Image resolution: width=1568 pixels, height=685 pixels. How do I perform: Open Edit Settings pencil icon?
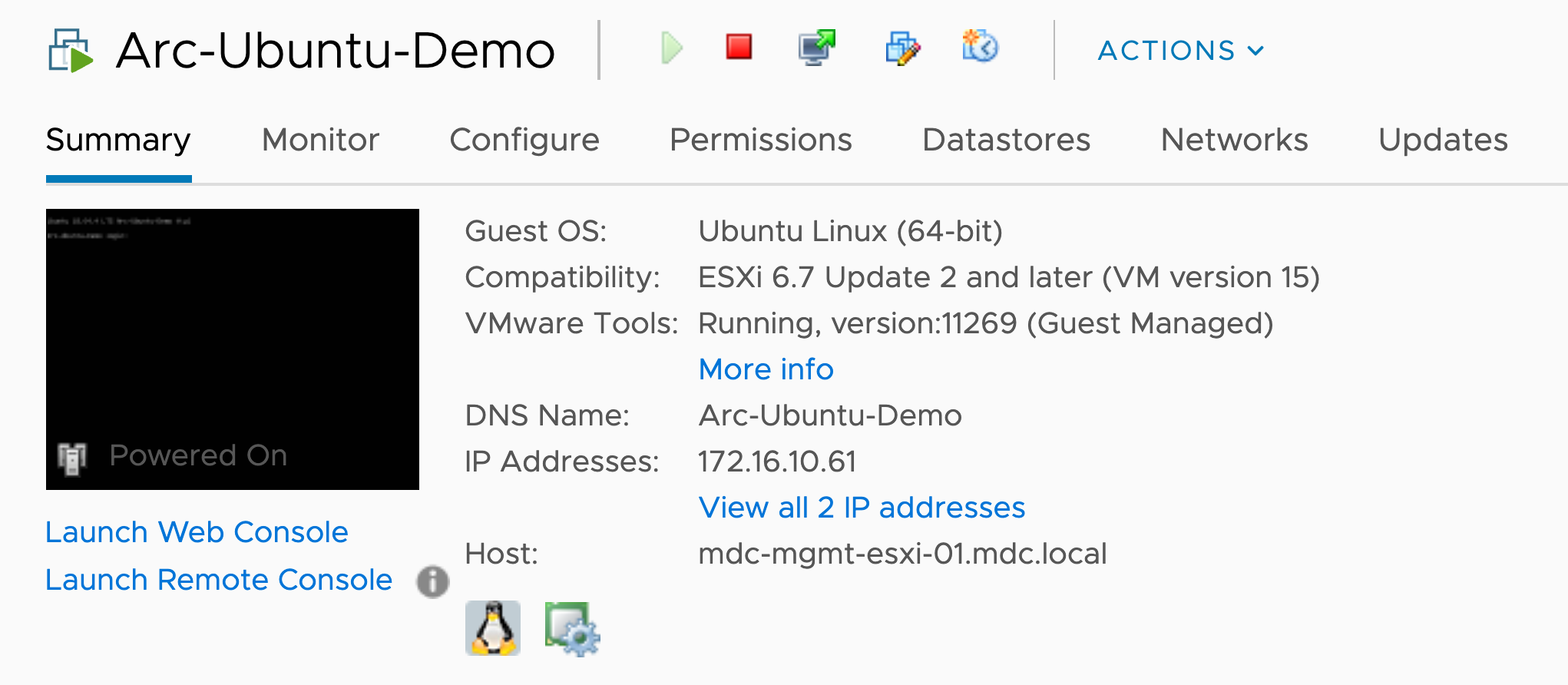pos(902,48)
